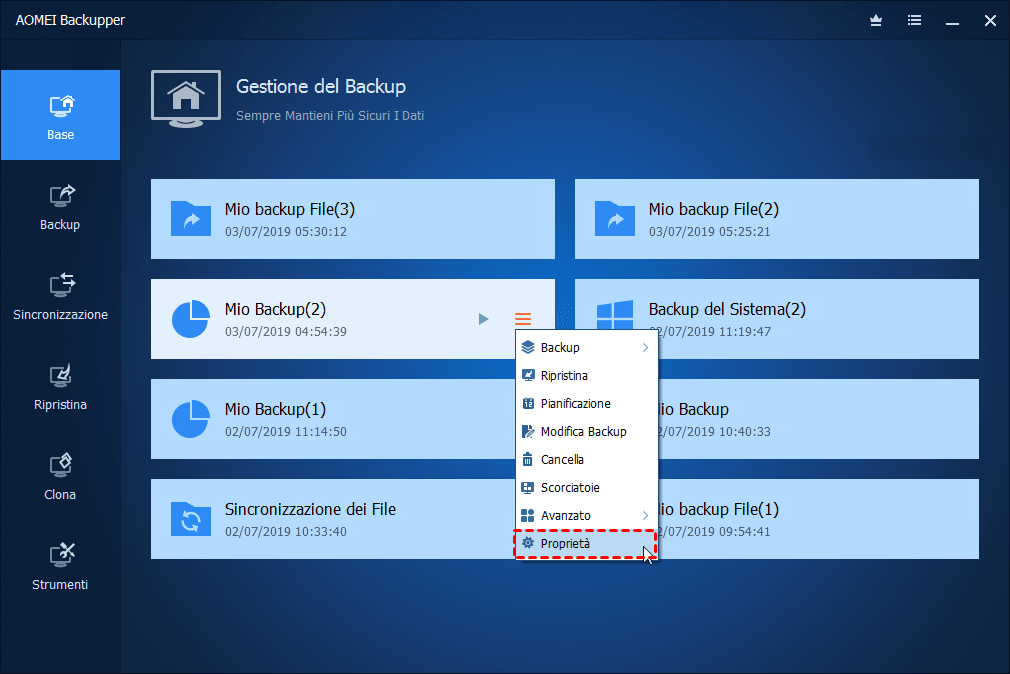Image resolution: width=1010 pixels, height=674 pixels.
Task: Minimize the AOMEI Backupper window
Action: (x=953, y=23)
